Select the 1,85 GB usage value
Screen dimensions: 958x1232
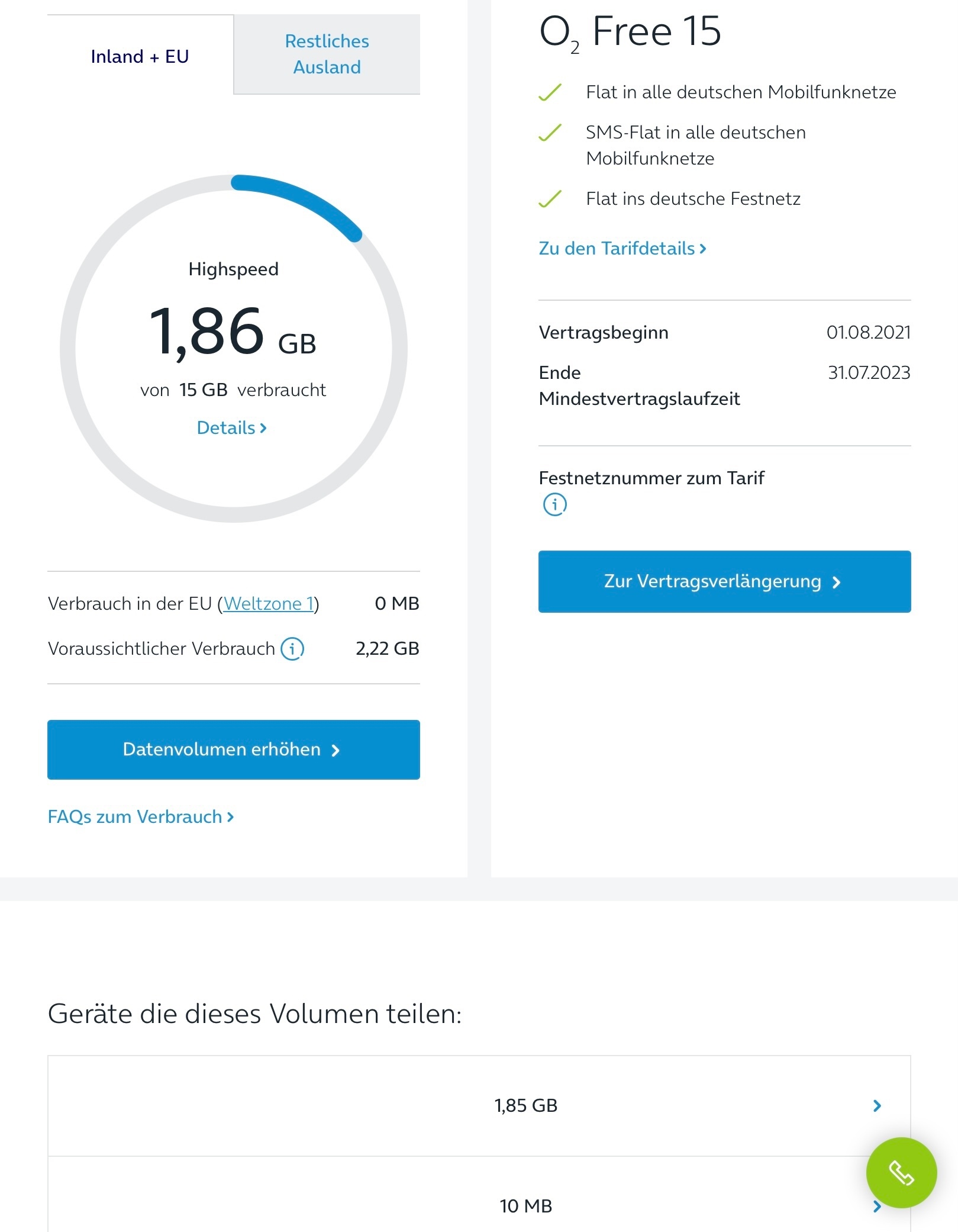point(526,1105)
